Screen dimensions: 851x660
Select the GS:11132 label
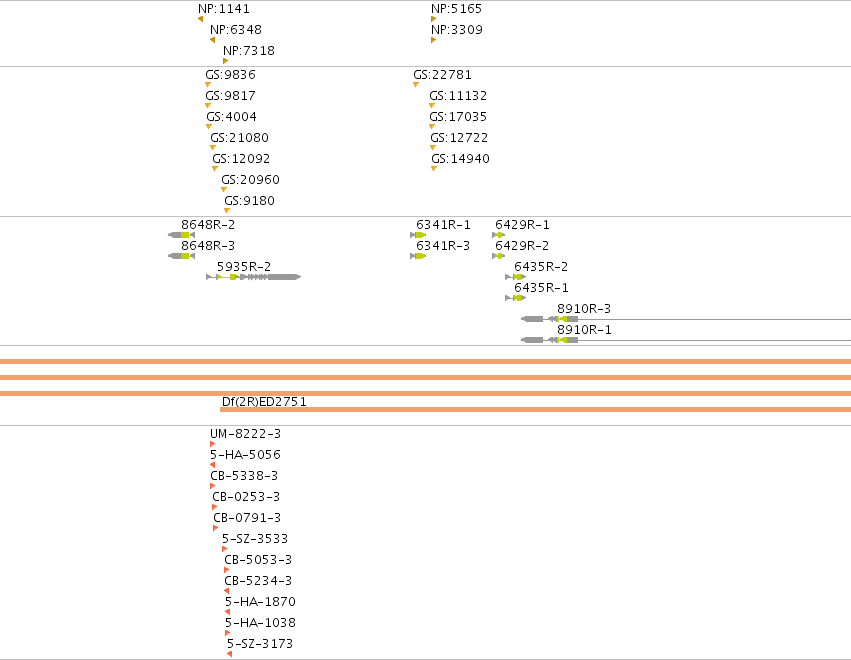point(458,96)
